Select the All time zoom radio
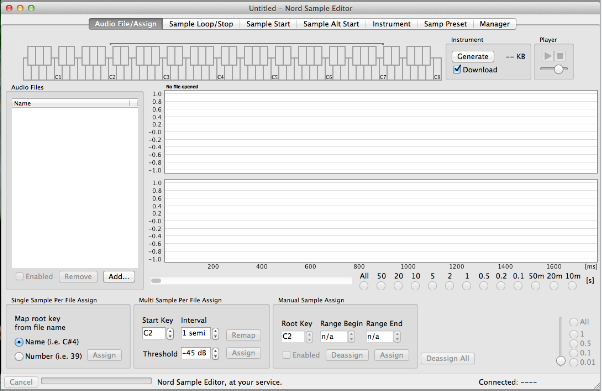This screenshot has height=391, width=602. point(364,286)
